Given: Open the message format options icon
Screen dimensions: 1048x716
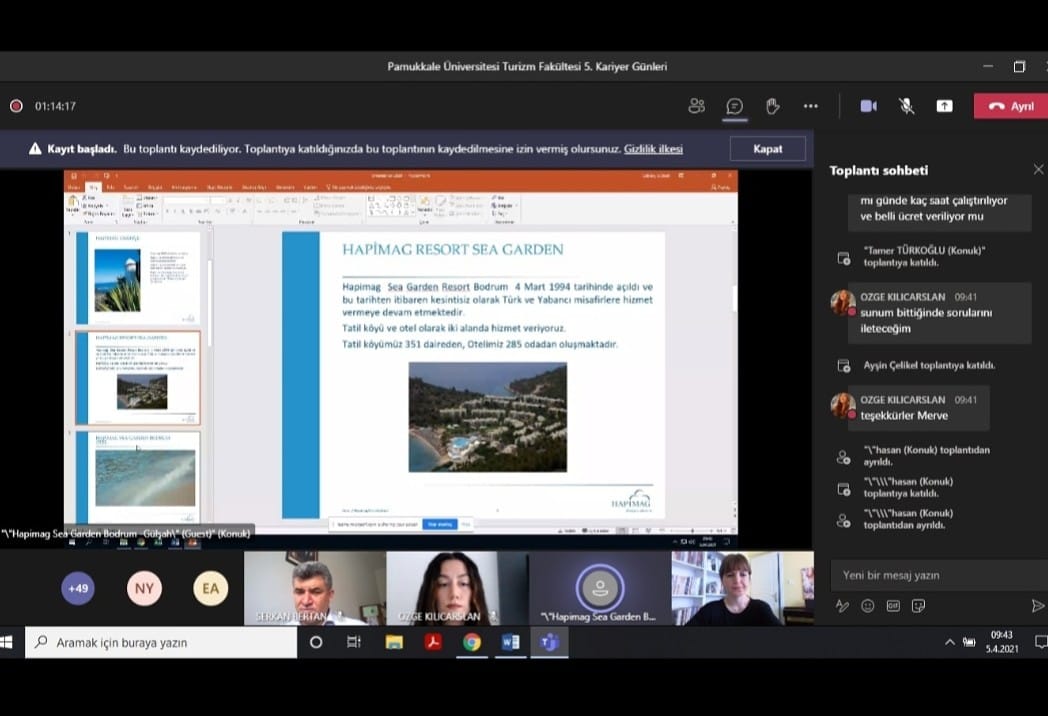Looking at the screenshot, I should [x=842, y=606].
